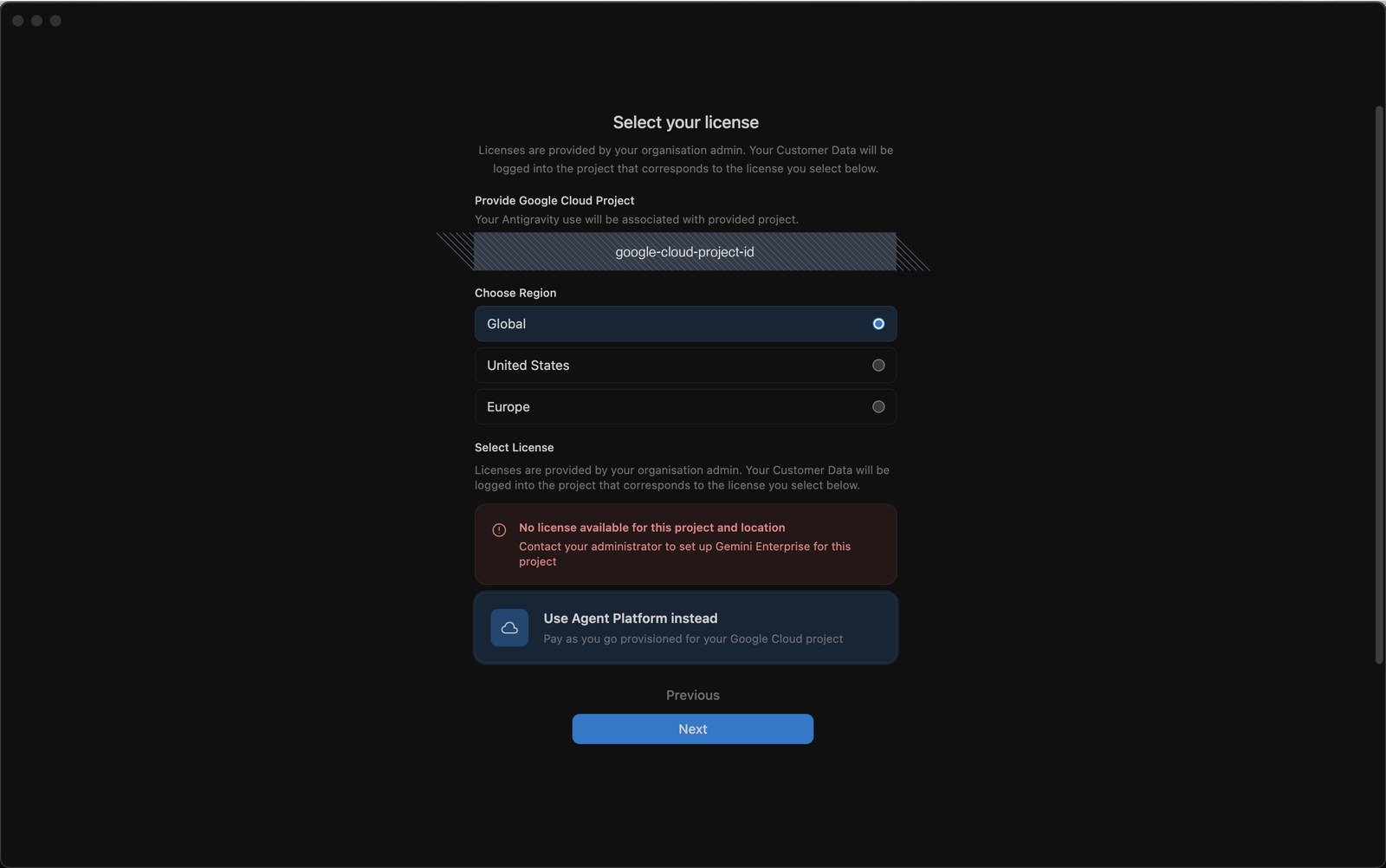The width and height of the screenshot is (1386, 868).
Task: Click the 'Select License' section label
Action: [x=514, y=448]
